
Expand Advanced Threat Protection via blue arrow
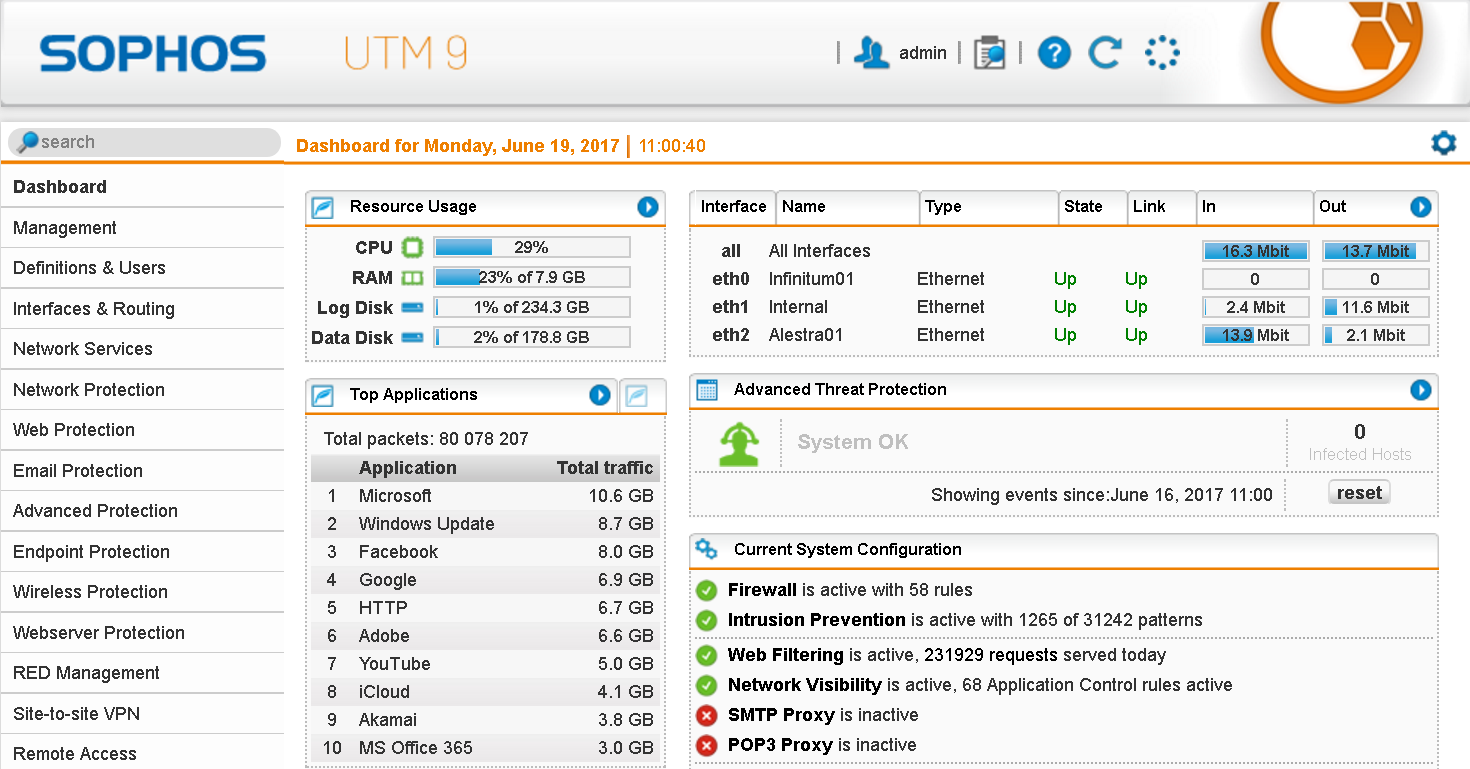point(1421,390)
